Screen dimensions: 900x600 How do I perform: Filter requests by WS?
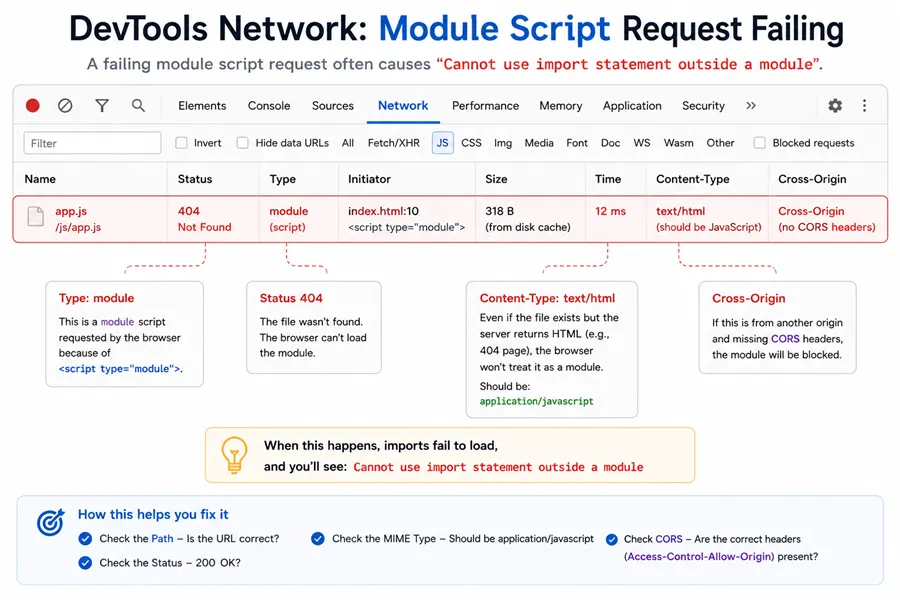click(642, 143)
